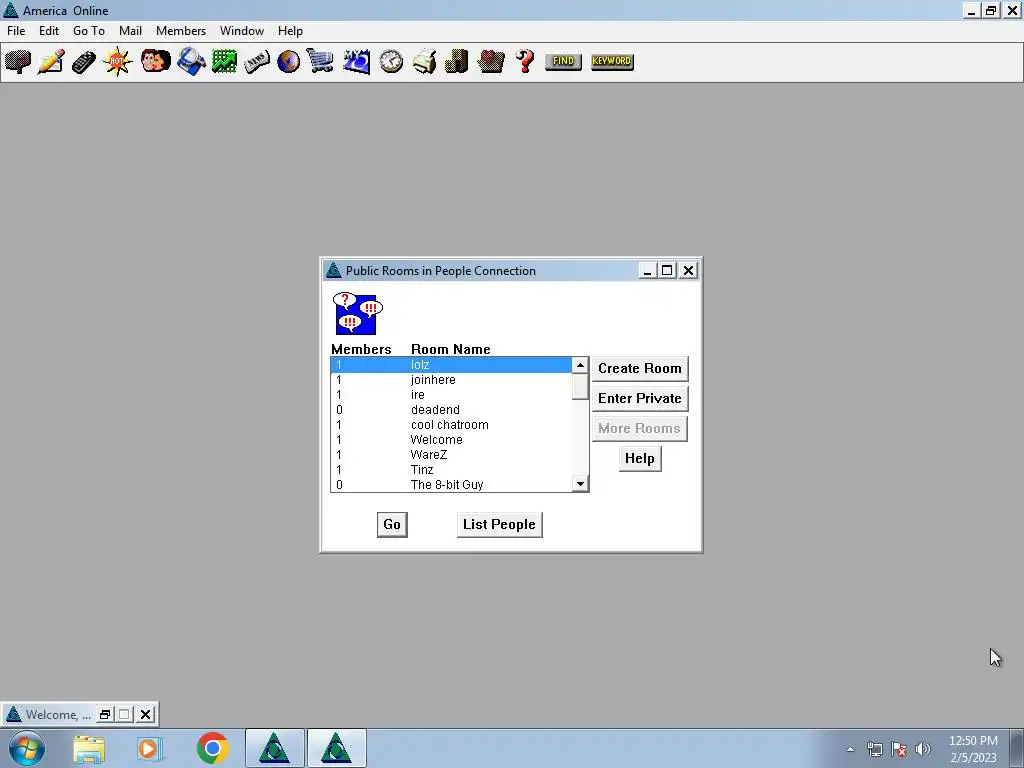Open the What's Hot starburst icon
This screenshot has height=768, width=1024.
click(x=118, y=61)
